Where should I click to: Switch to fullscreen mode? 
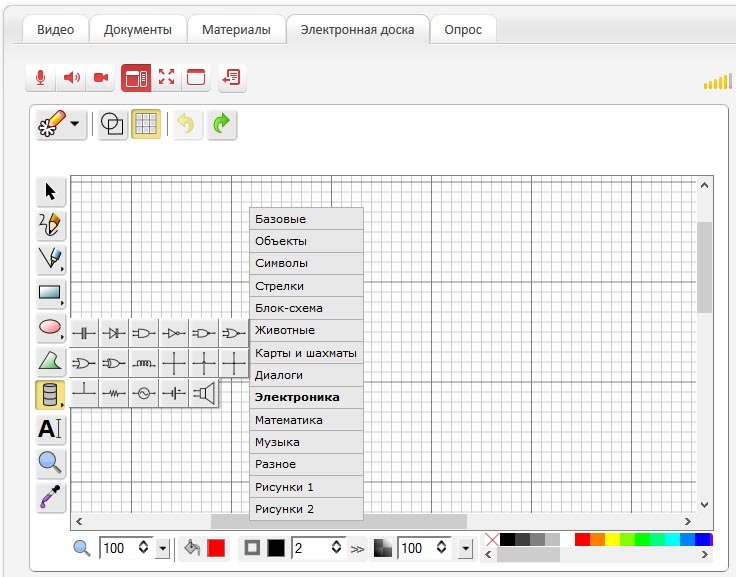pyautogui.click(x=166, y=77)
